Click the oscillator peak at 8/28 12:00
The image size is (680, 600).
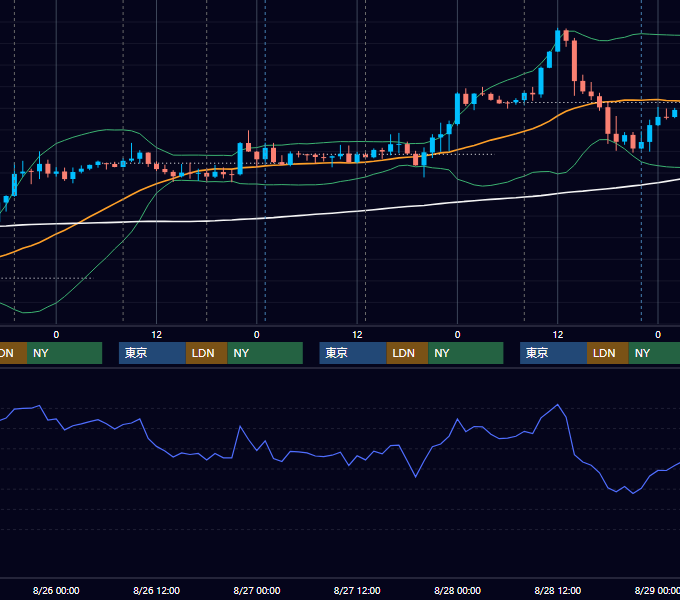pyautogui.click(x=558, y=405)
